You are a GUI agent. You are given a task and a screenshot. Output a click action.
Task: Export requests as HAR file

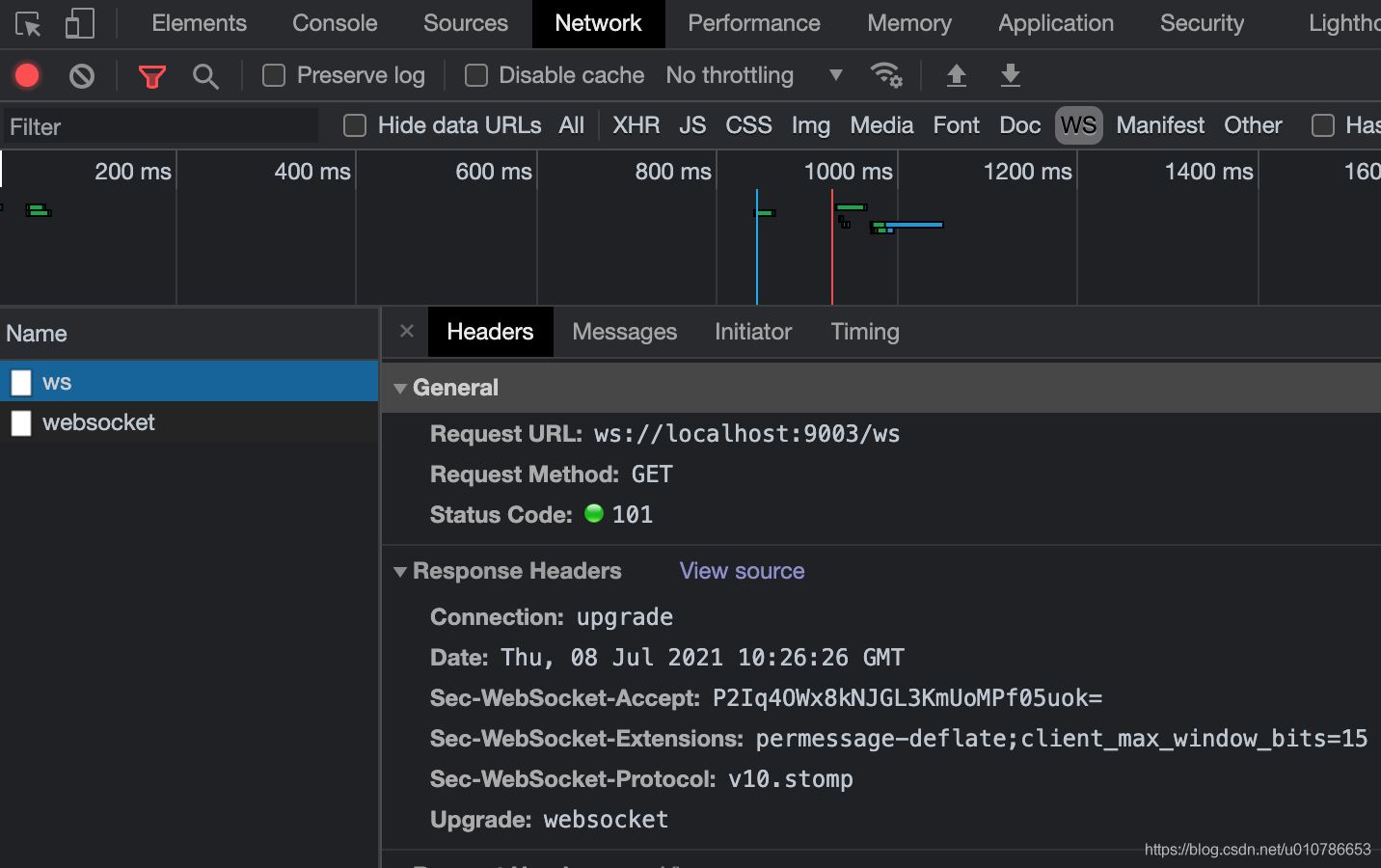(1010, 75)
